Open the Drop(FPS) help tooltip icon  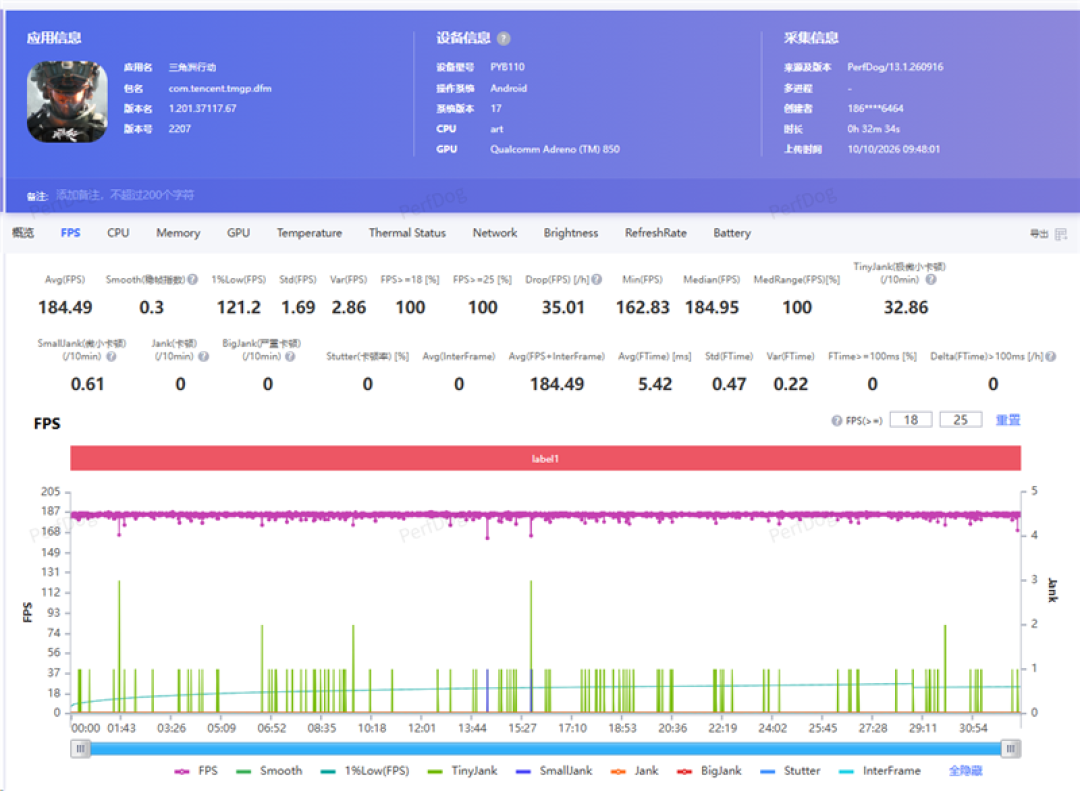597,280
